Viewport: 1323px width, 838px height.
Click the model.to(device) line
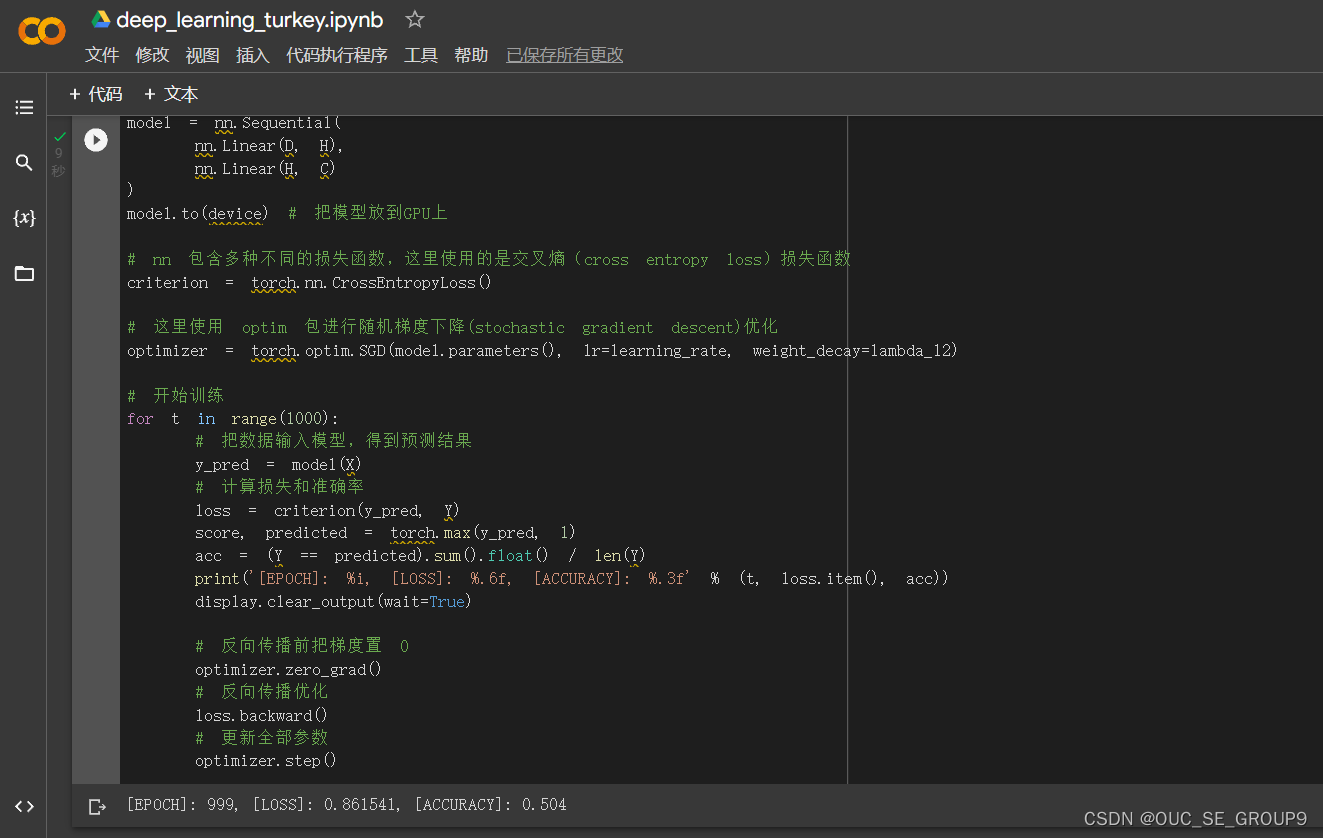pos(198,214)
